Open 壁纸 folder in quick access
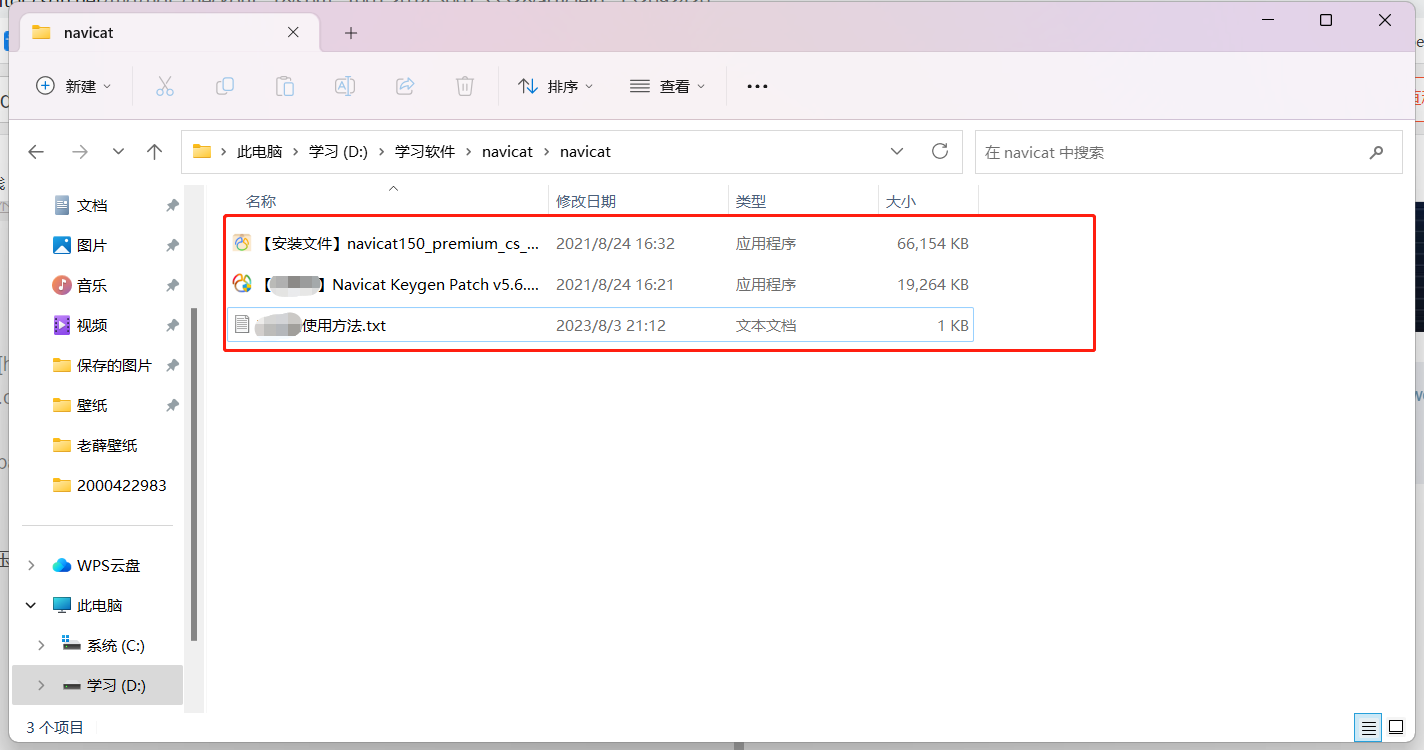 (92, 405)
